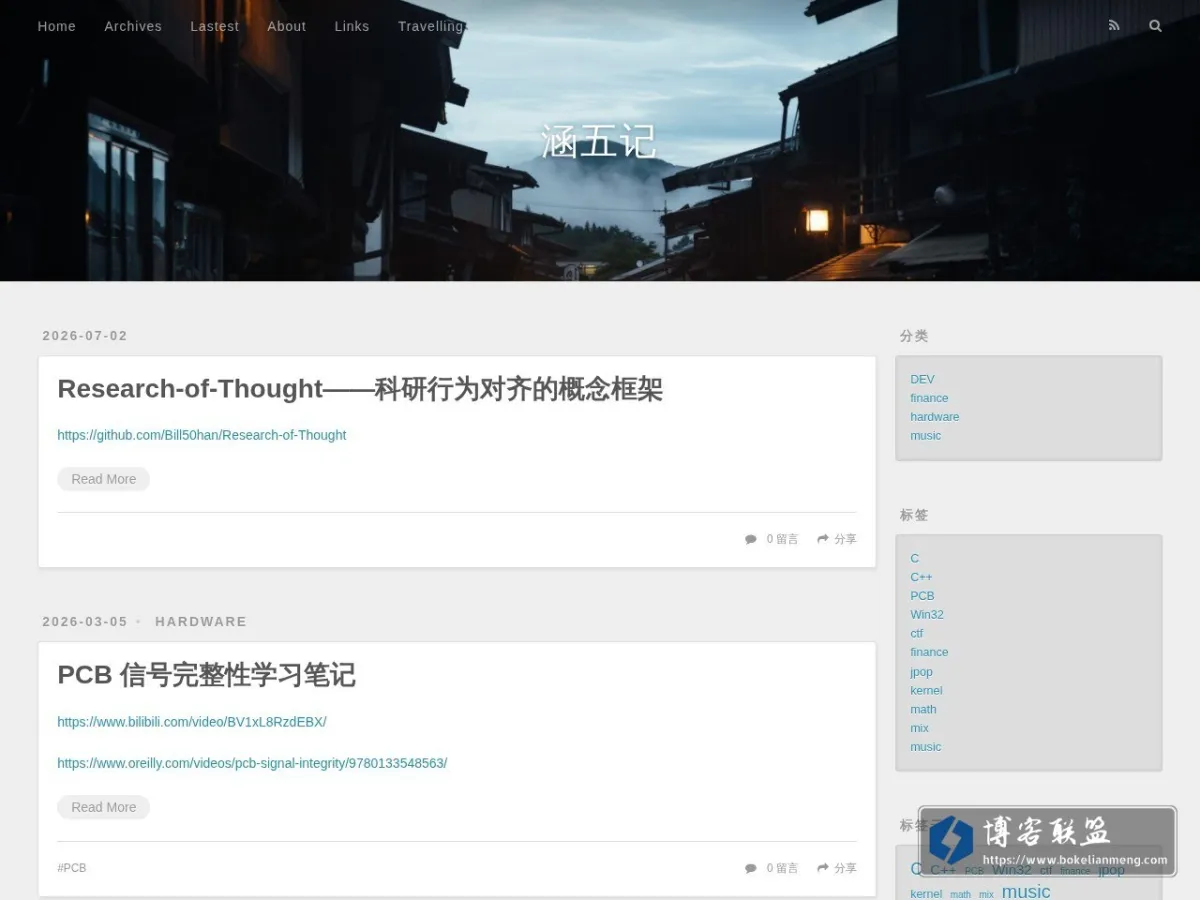Open the hardware category in the sidebar

[x=935, y=417]
